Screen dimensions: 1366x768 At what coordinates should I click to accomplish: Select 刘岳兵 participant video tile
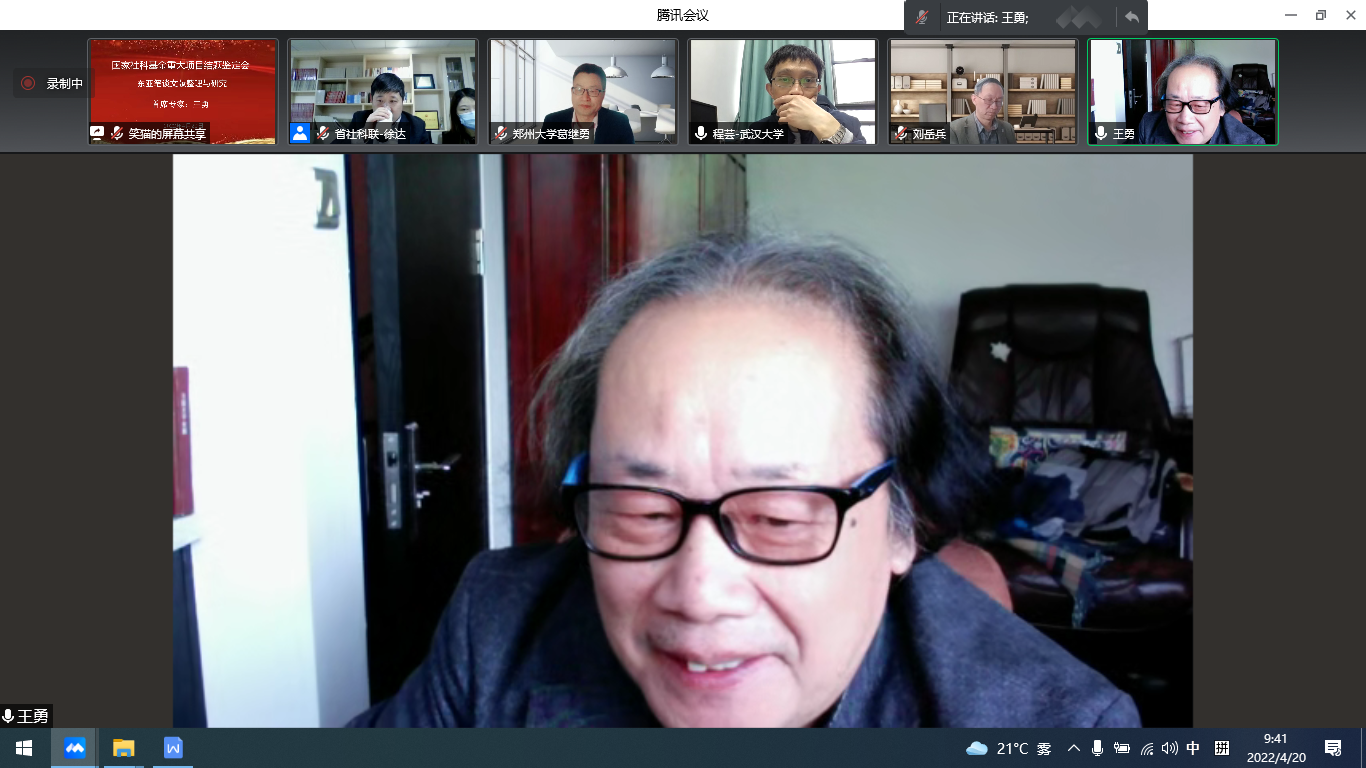pyautogui.click(x=983, y=91)
